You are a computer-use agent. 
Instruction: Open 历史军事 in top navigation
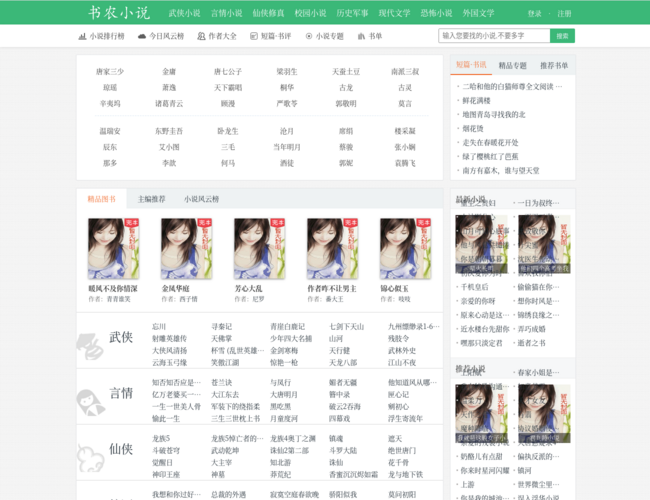tap(352, 13)
